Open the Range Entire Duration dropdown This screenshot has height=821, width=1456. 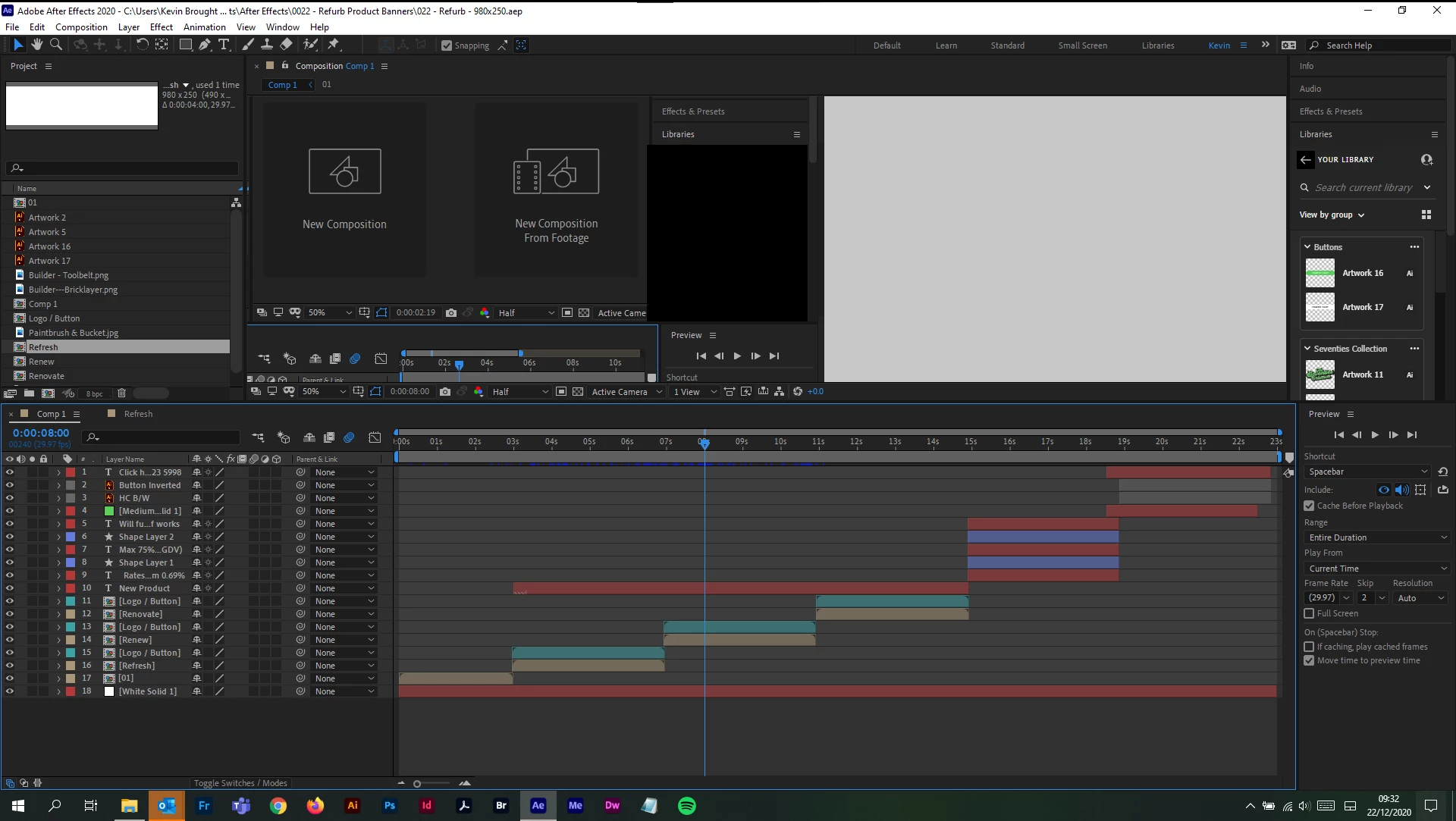coord(1376,537)
